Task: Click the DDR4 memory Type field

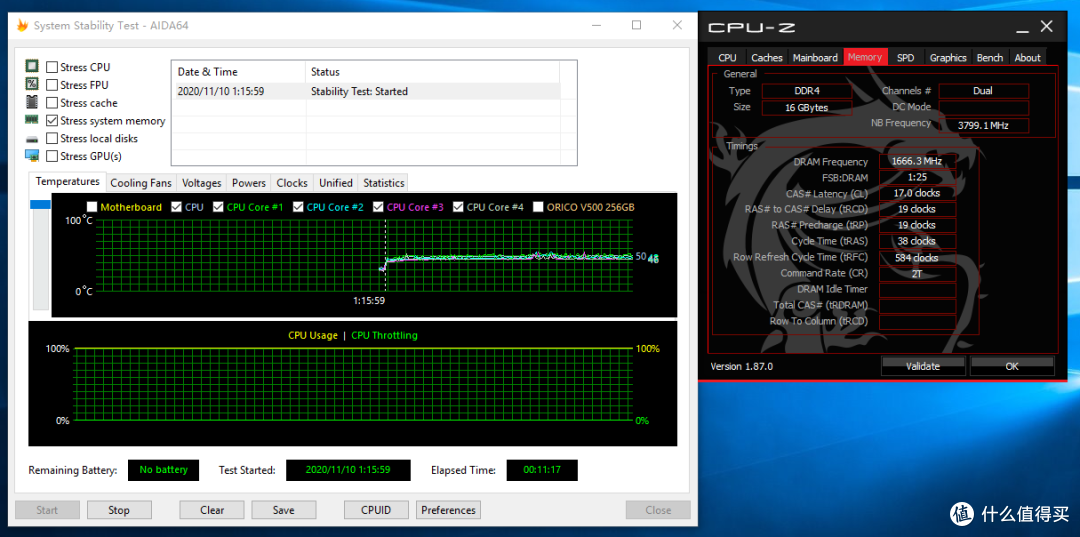Action: point(807,91)
